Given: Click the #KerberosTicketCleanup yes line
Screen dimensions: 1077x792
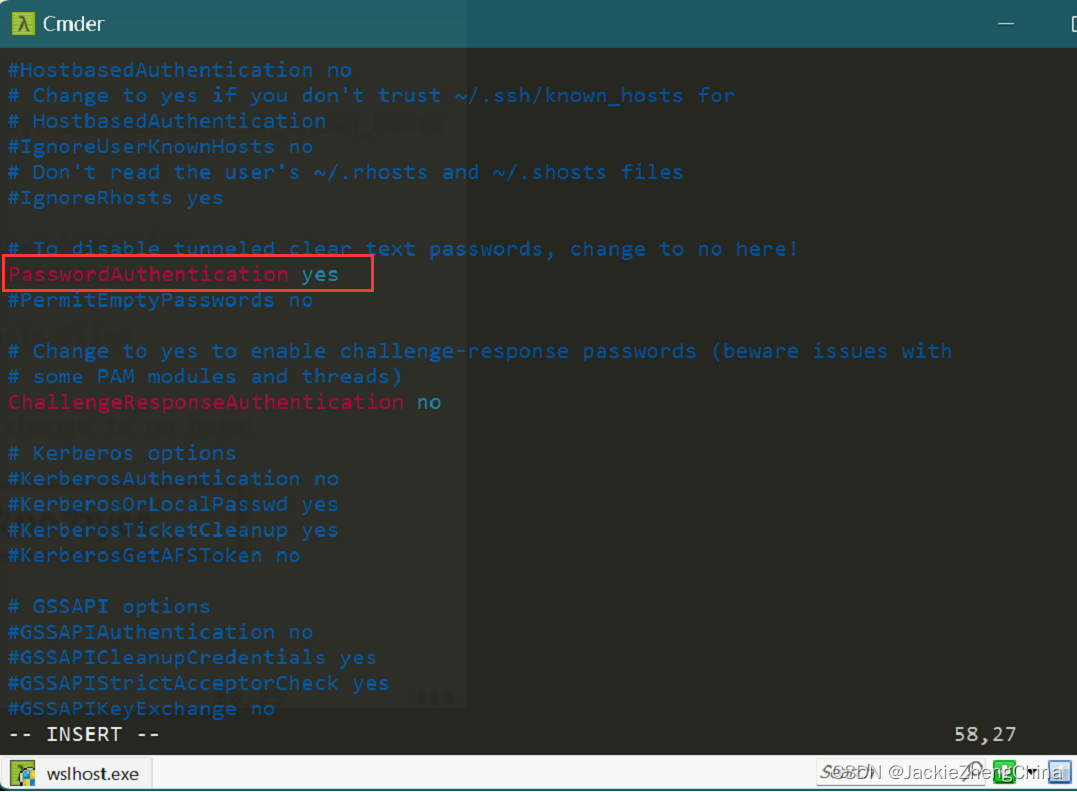Looking at the screenshot, I should [x=173, y=530].
